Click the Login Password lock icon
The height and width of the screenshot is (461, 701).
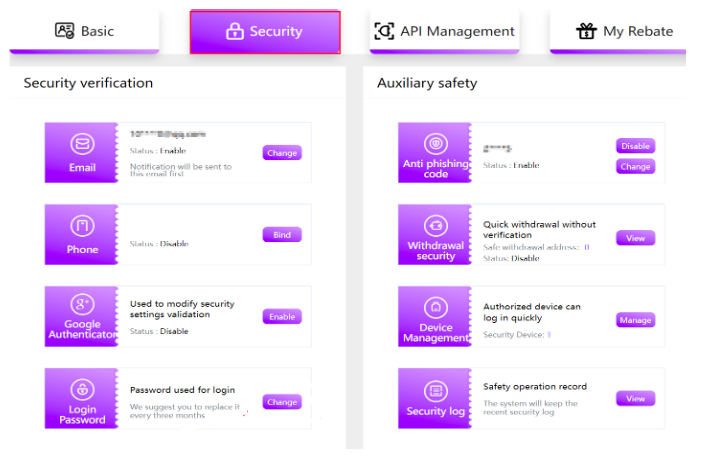[x=82, y=388]
